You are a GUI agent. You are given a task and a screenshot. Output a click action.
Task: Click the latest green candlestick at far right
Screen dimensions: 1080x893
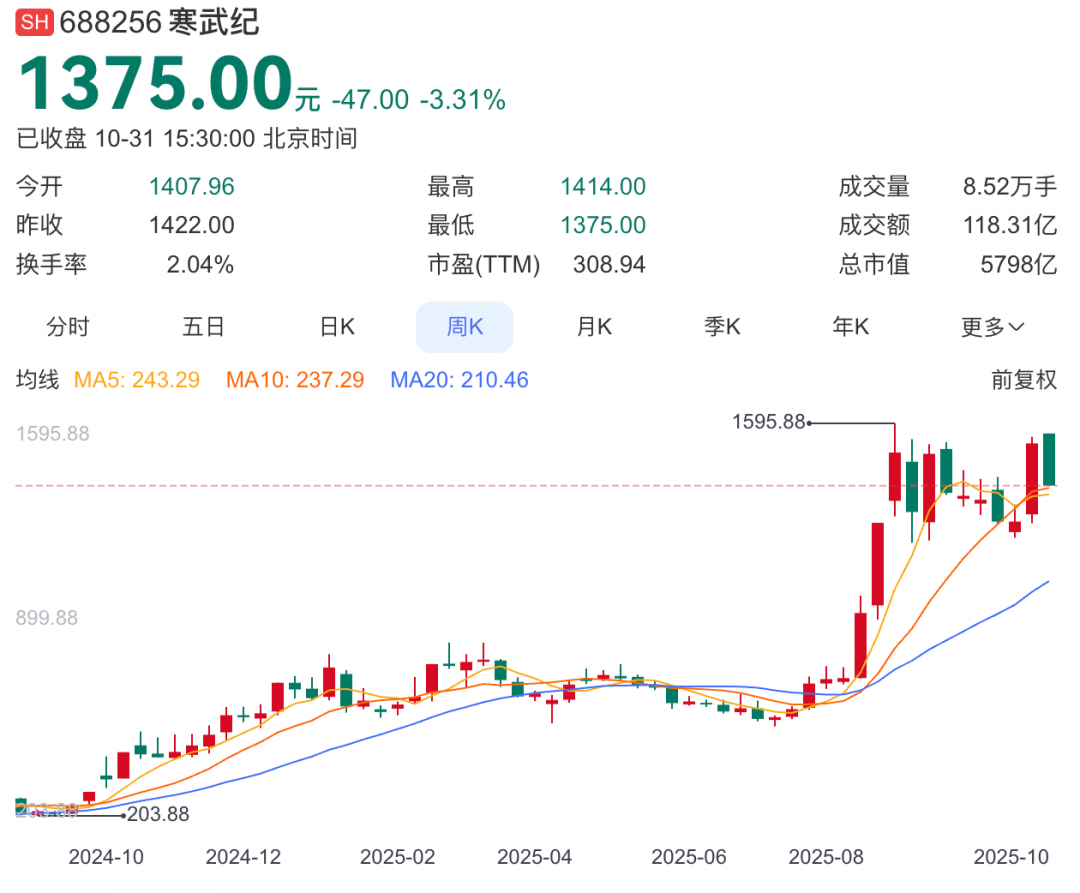coord(1049,460)
